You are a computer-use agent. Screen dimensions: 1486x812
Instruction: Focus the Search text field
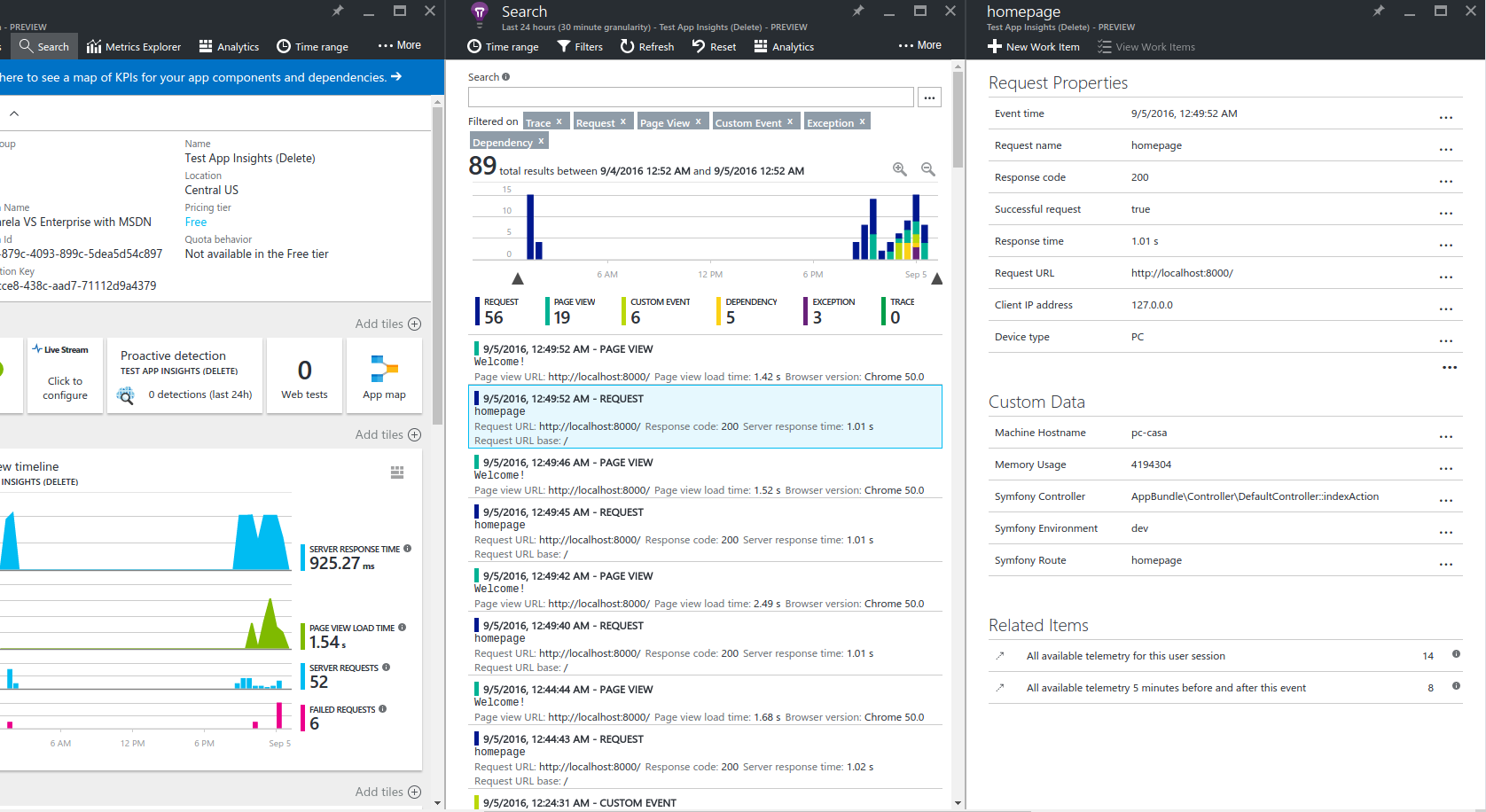point(691,98)
